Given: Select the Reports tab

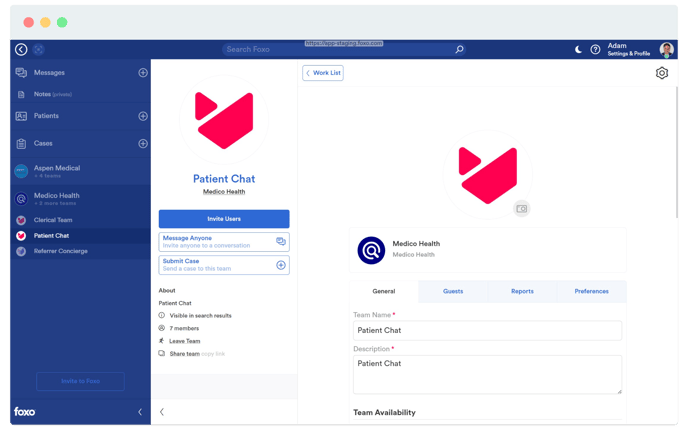Looking at the screenshot, I should click(x=522, y=291).
